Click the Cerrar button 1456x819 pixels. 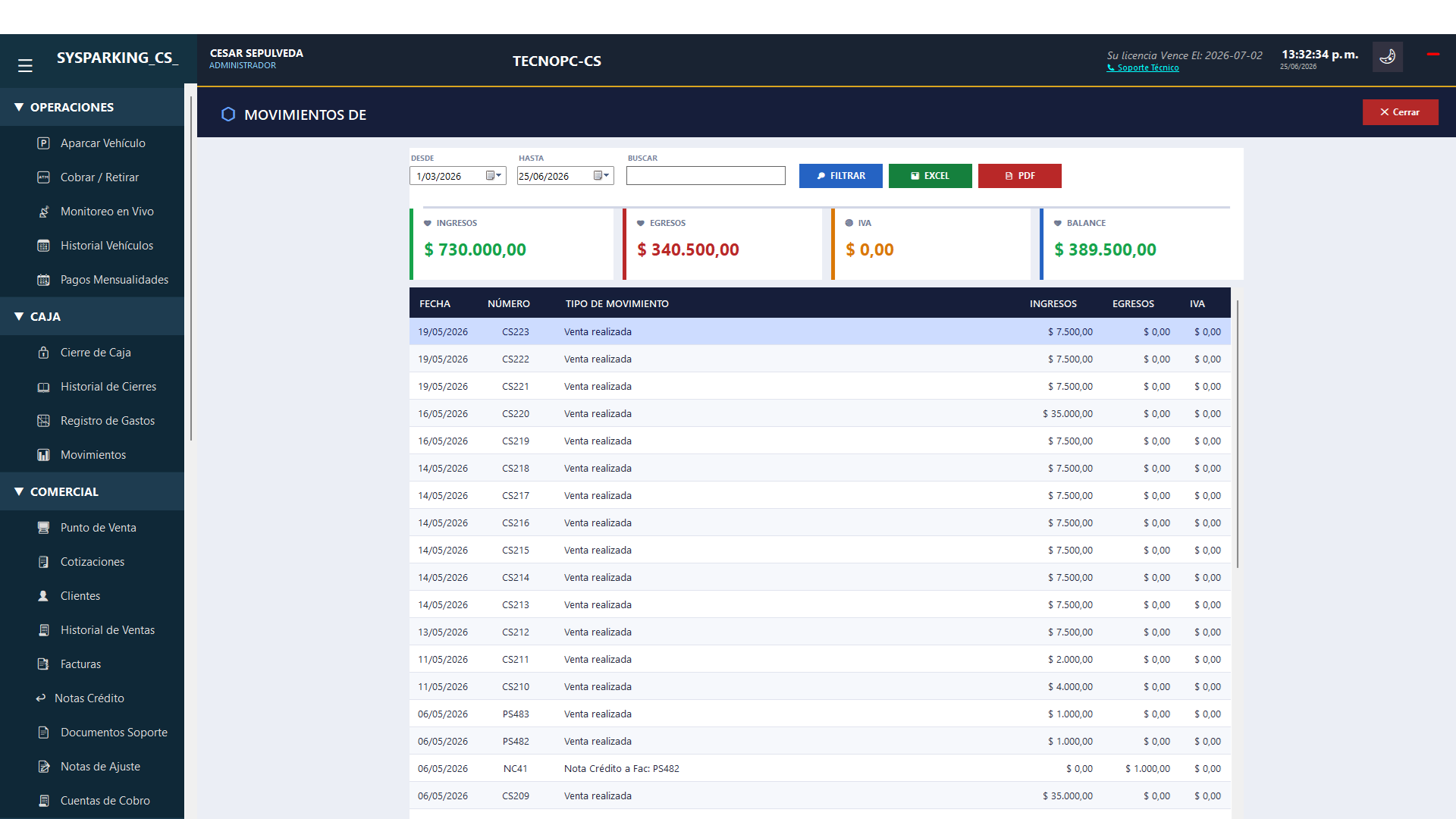1400,112
